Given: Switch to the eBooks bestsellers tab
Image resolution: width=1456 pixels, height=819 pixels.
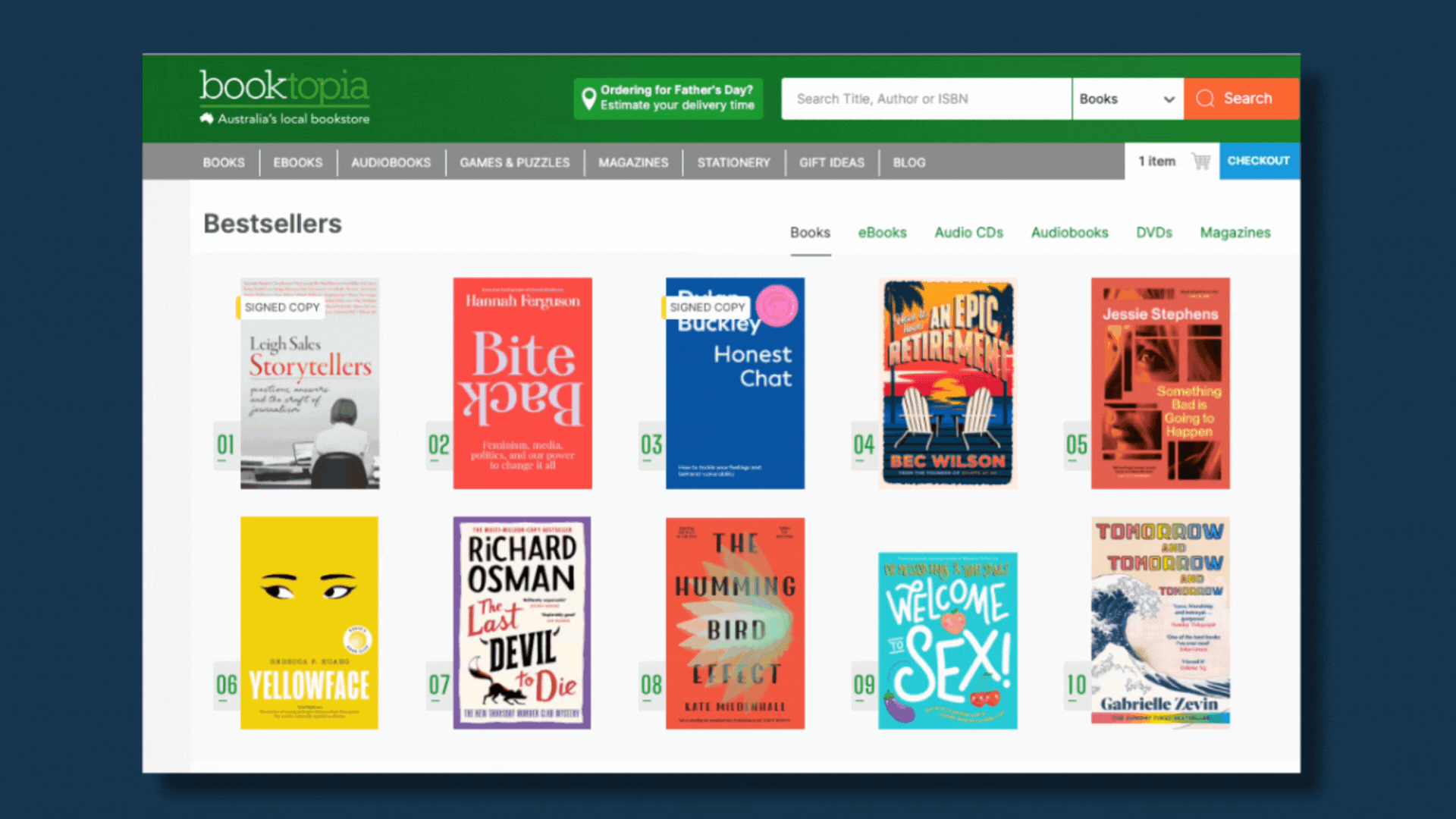Looking at the screenshot, I should tap(882, 232).
